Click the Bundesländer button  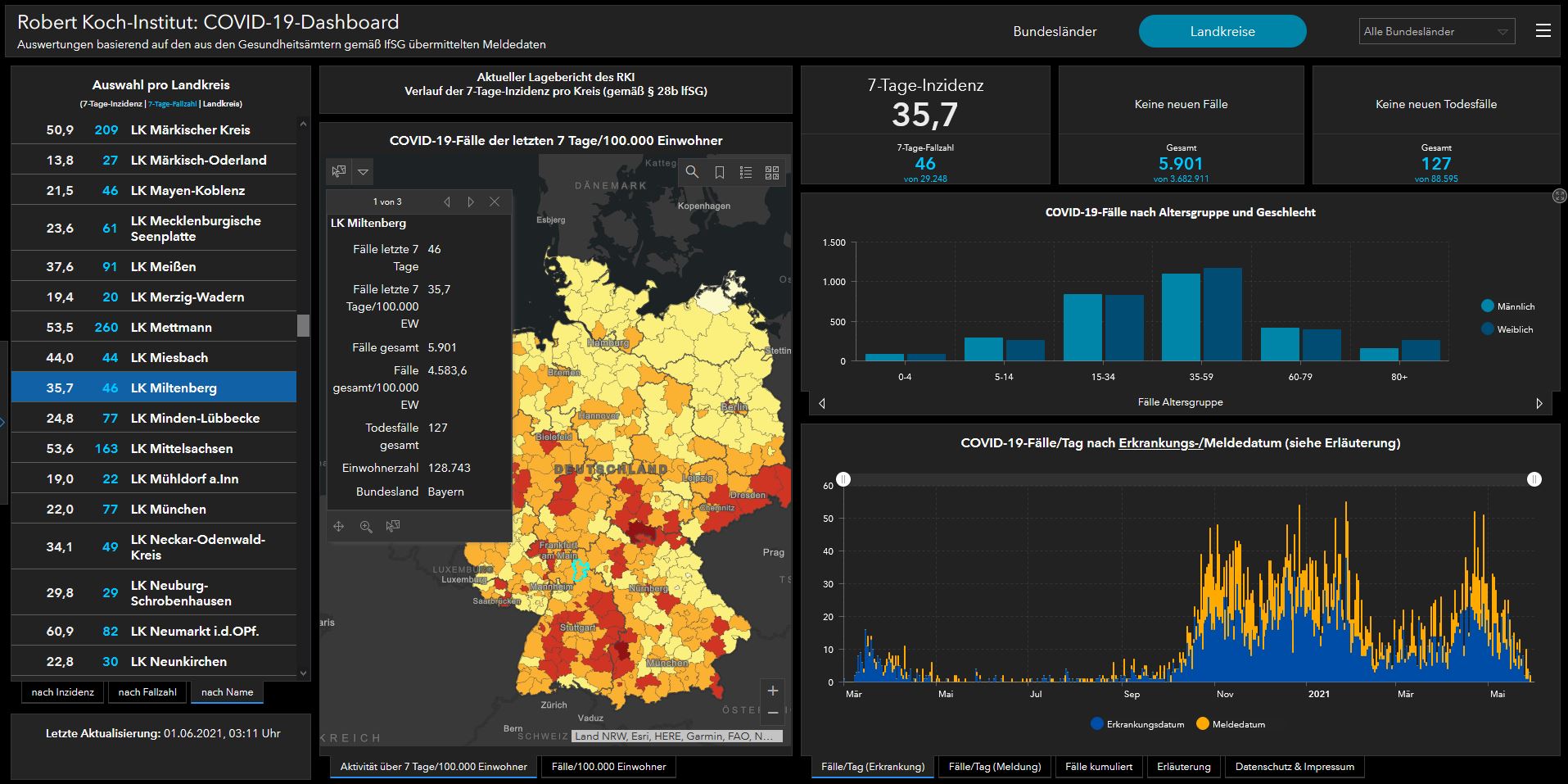1055,32
